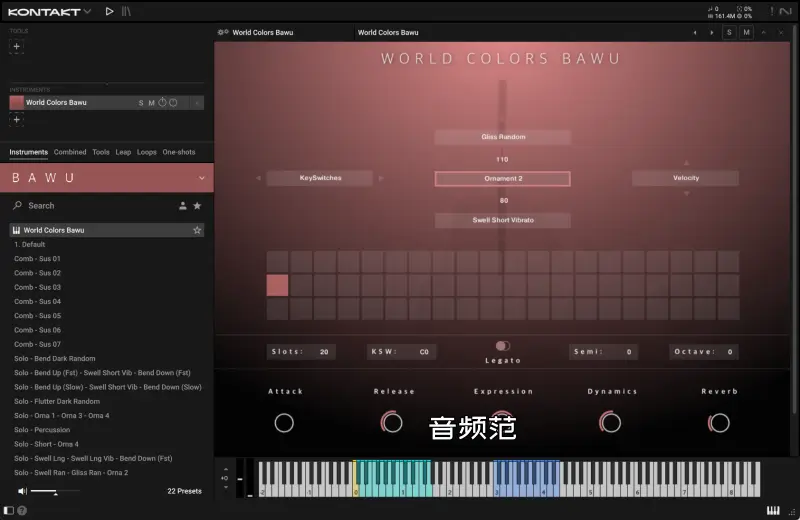800x520 pixels.
Task: Select the Gliss Random articulation
Action: 503,137
